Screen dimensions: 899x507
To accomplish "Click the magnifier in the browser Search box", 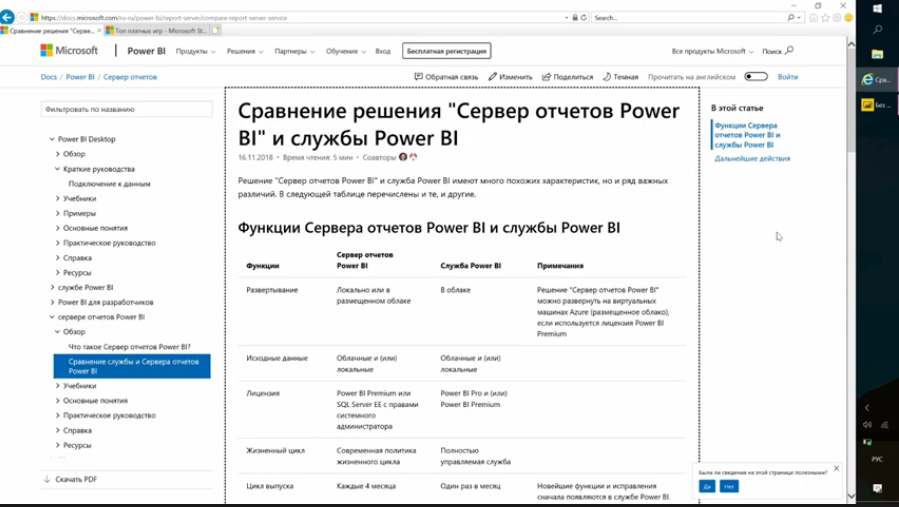I will pos(791,18).
